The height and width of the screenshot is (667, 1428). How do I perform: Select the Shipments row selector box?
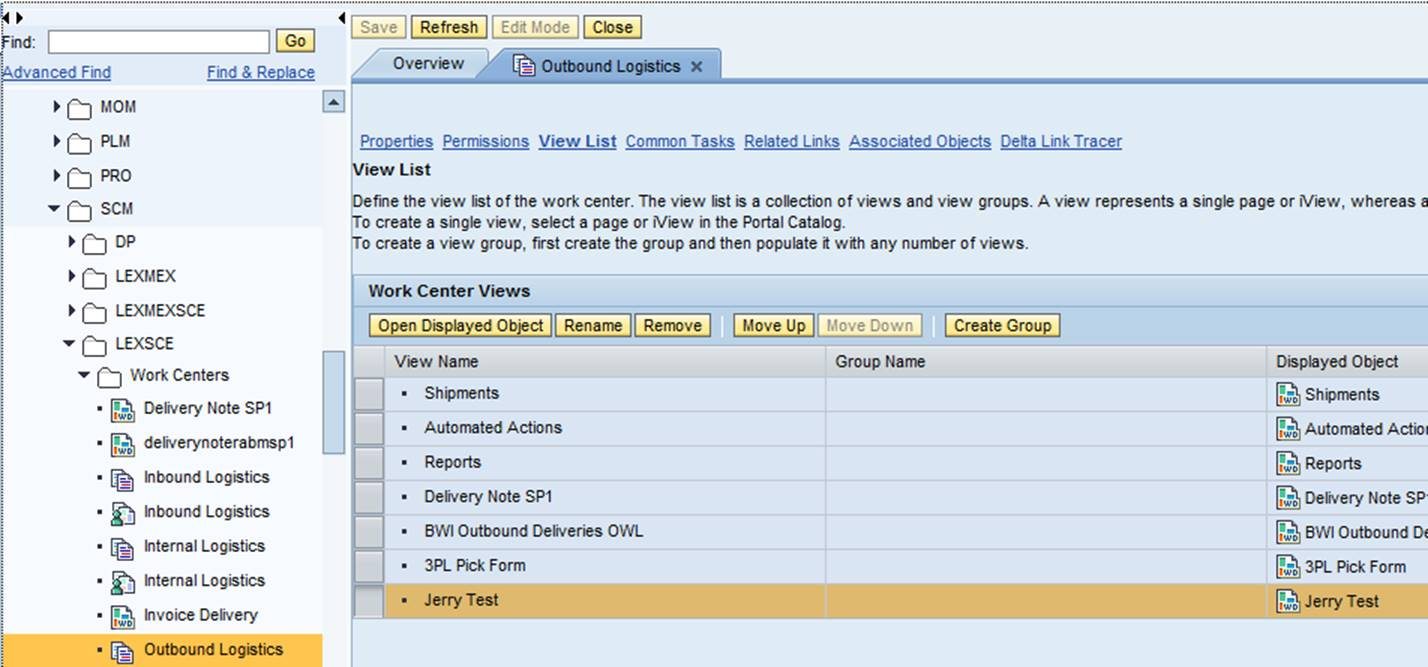pyautogui.click(x=369, y=394)
